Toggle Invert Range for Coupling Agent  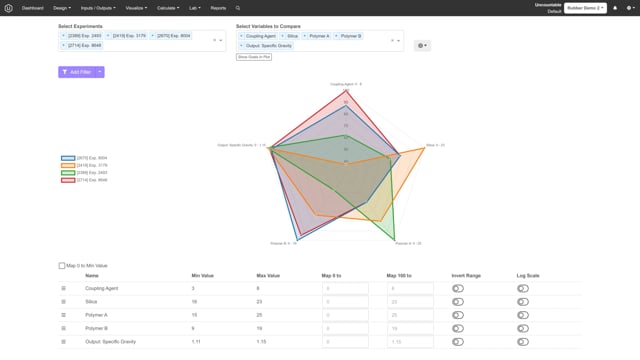458,289
